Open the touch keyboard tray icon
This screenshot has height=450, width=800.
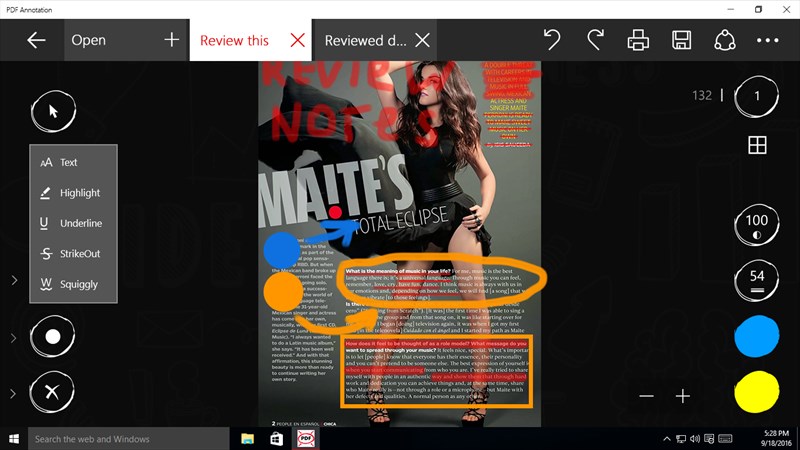coord(725,439)
